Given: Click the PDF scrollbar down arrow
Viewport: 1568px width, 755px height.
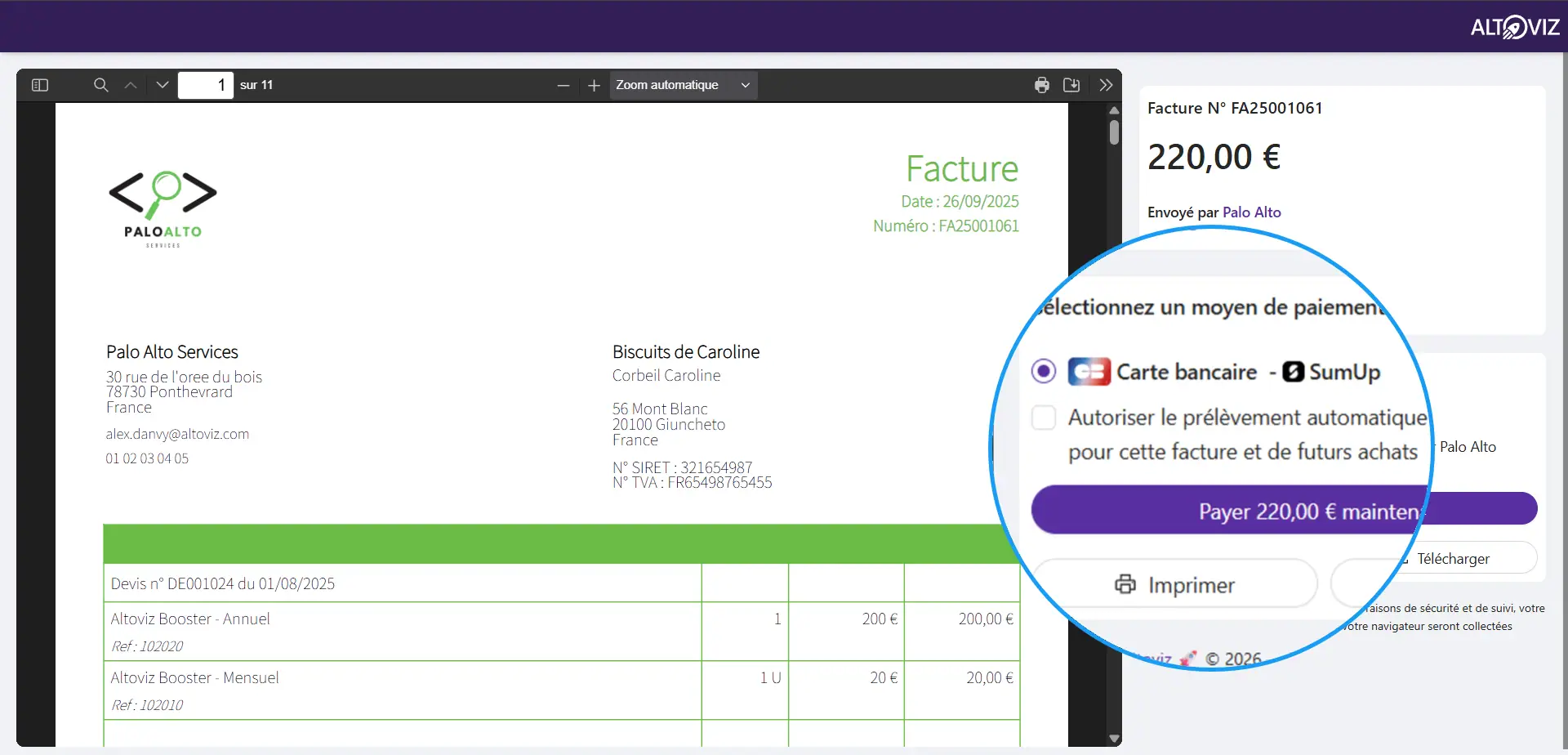Looking at the screenshot, I should (1114, 739).
